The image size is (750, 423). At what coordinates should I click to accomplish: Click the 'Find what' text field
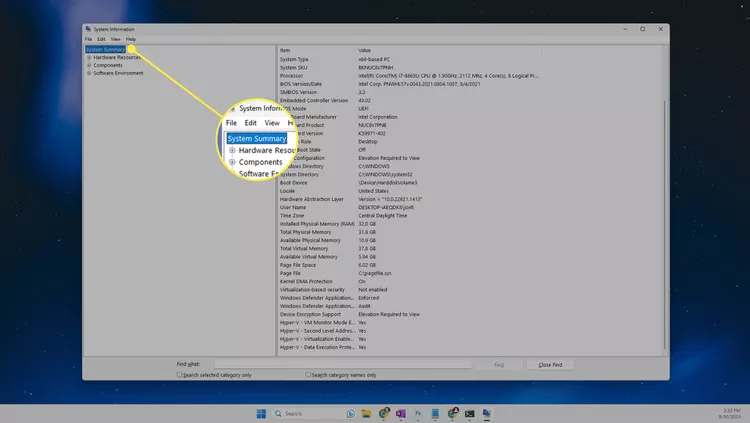[343, 364]
